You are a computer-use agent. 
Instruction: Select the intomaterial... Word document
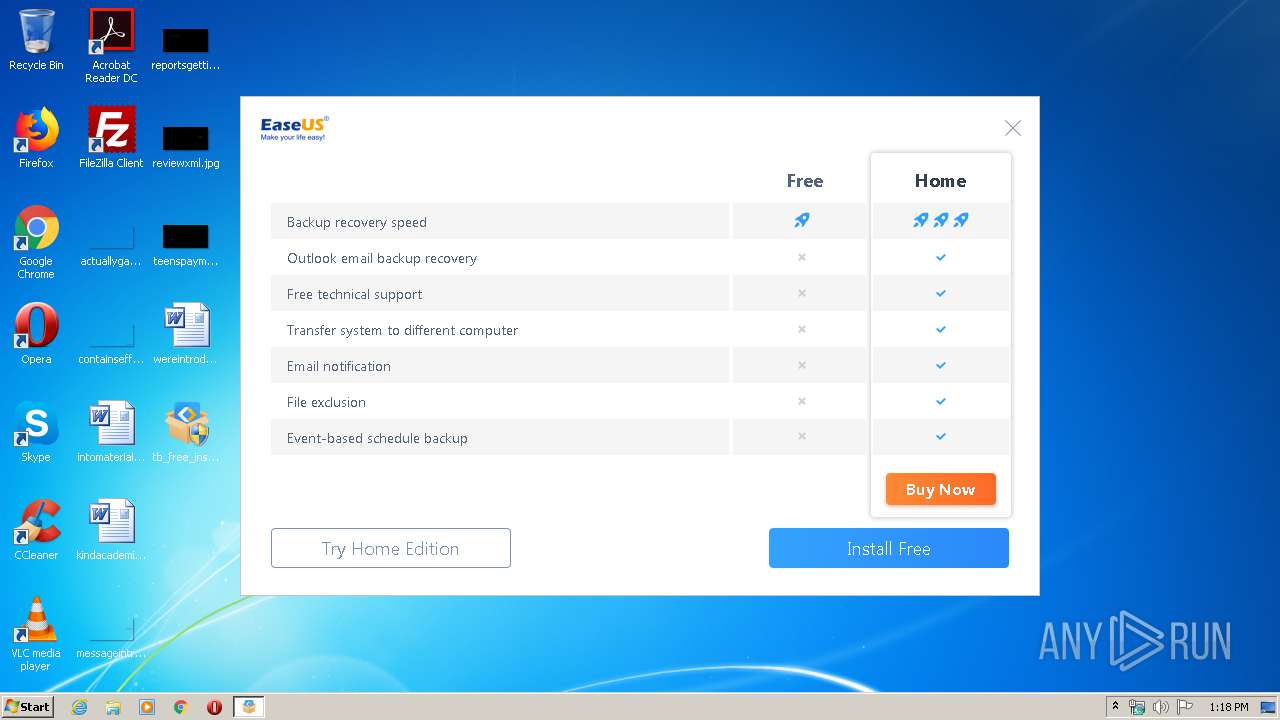(111, 432)
